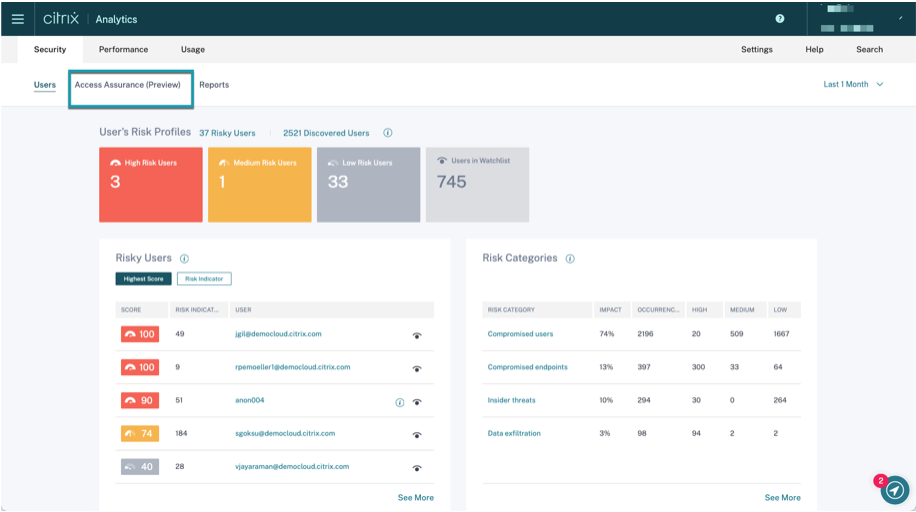Screen dimensions: 916x512
Task: Select the Risk Indicator sort option
Action: [204, 279]
